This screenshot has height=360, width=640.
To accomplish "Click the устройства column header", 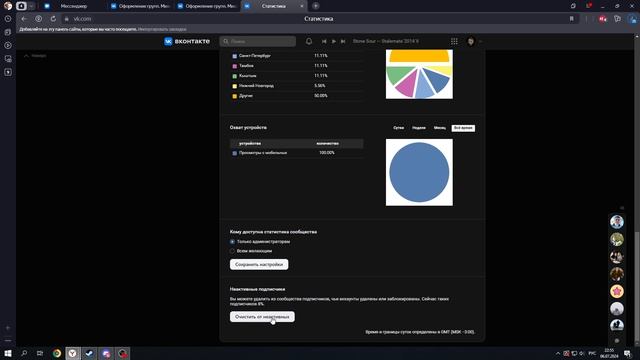I will [250, 144].
